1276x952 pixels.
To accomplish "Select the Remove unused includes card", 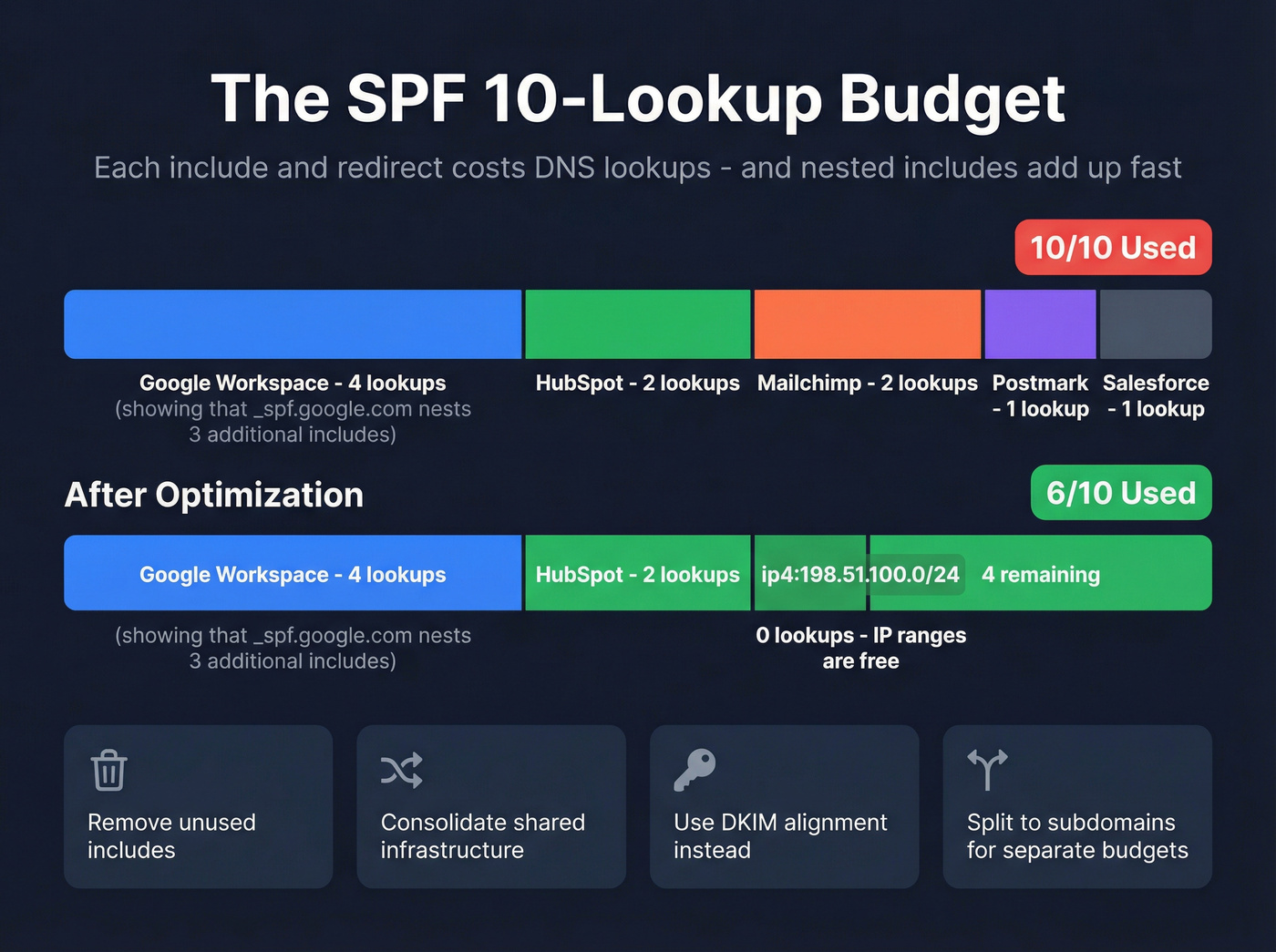I will [x=198, y=807].
